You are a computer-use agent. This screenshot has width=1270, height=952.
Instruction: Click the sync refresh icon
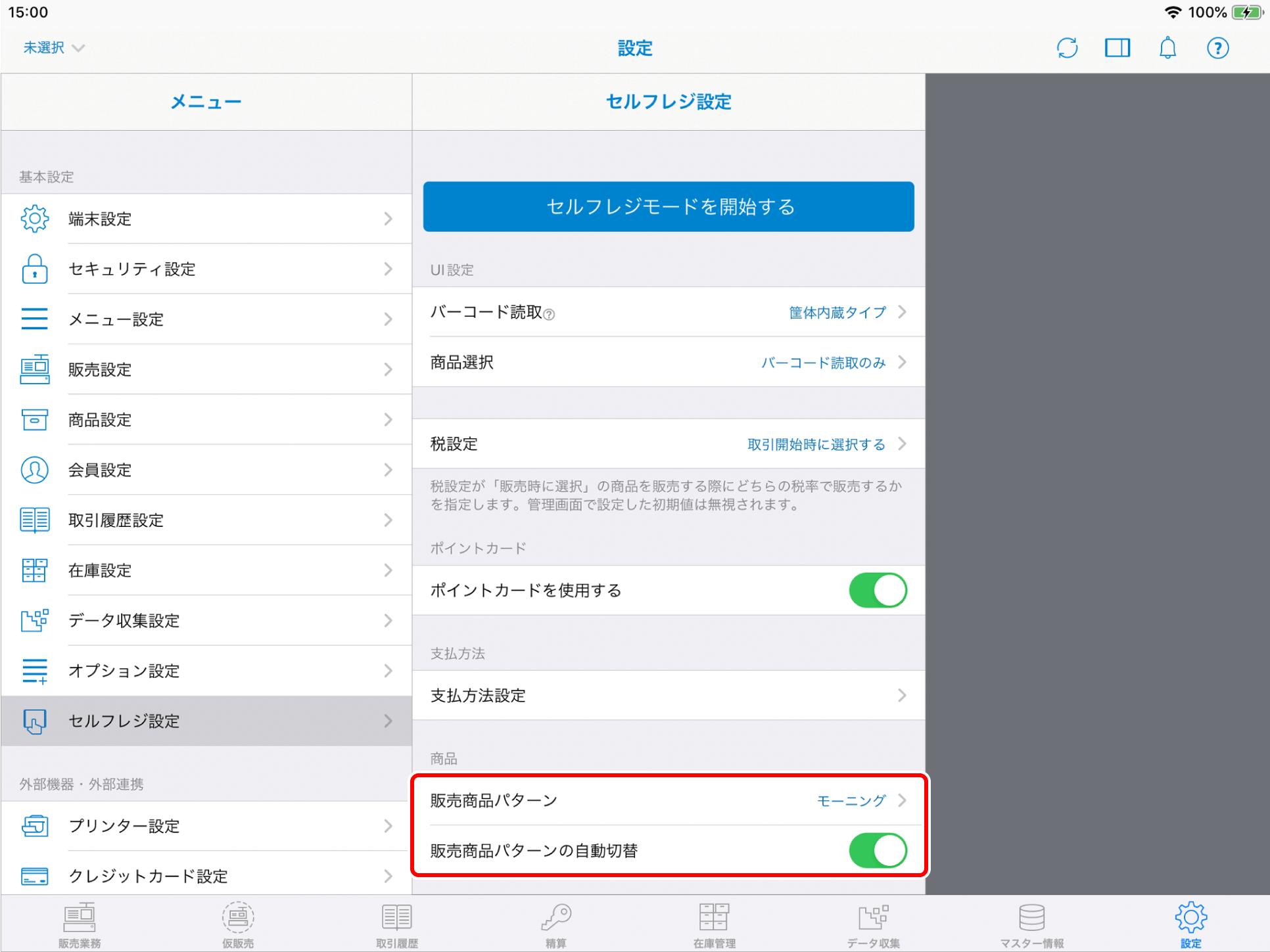[x=1067, y=48]
